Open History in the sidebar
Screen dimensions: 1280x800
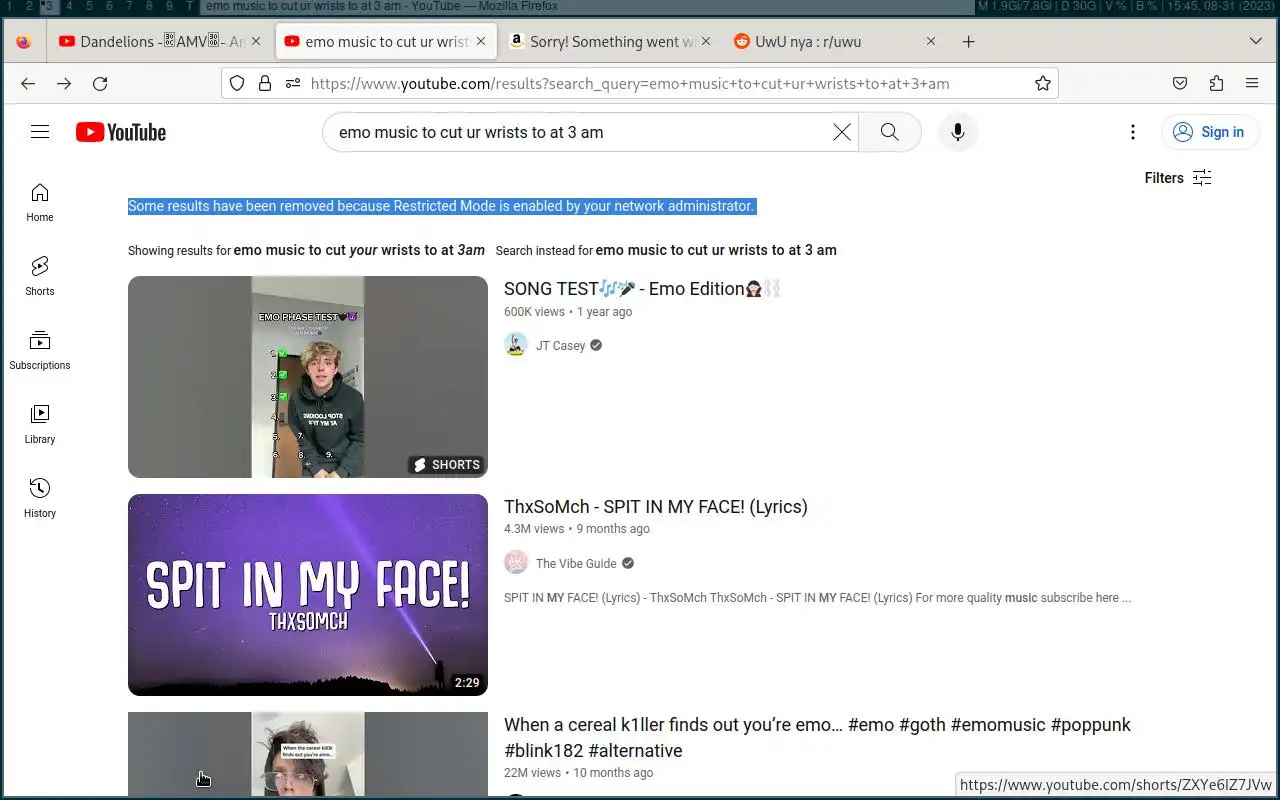point(40,498)
